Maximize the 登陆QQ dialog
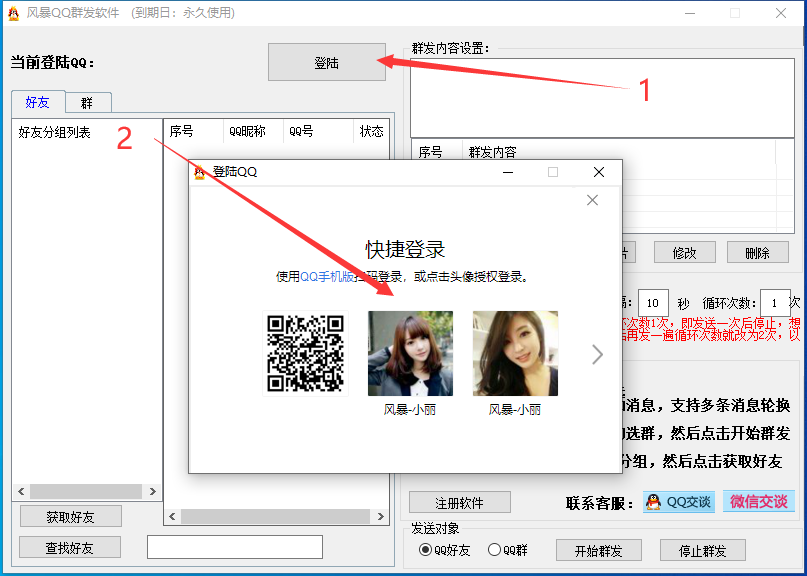The width and height of the screenshot is (807, 576). (553, 172)
